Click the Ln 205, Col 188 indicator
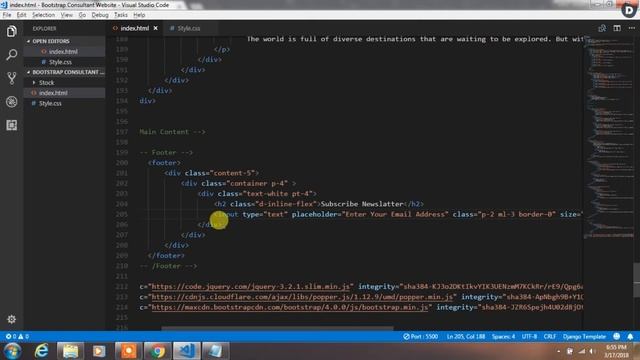Viewport: 640px width, 360px height. [x=466, y=337]
